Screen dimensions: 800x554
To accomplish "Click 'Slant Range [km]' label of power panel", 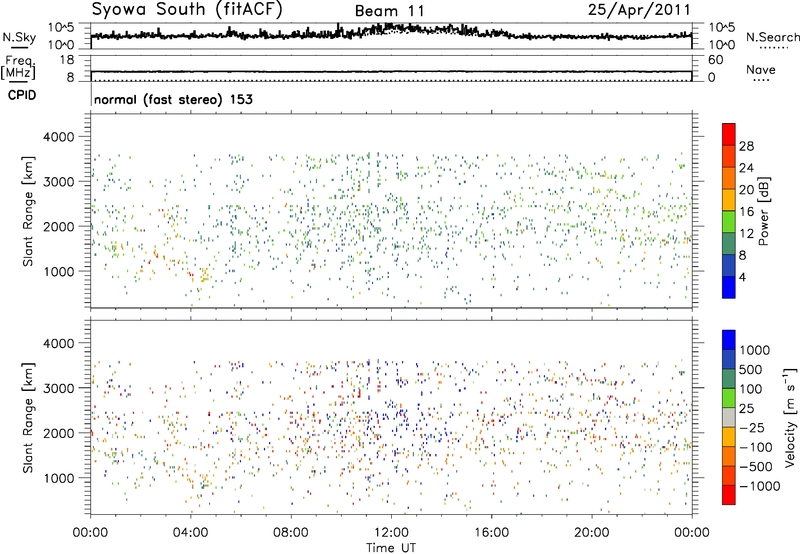I will coord(29,211).
